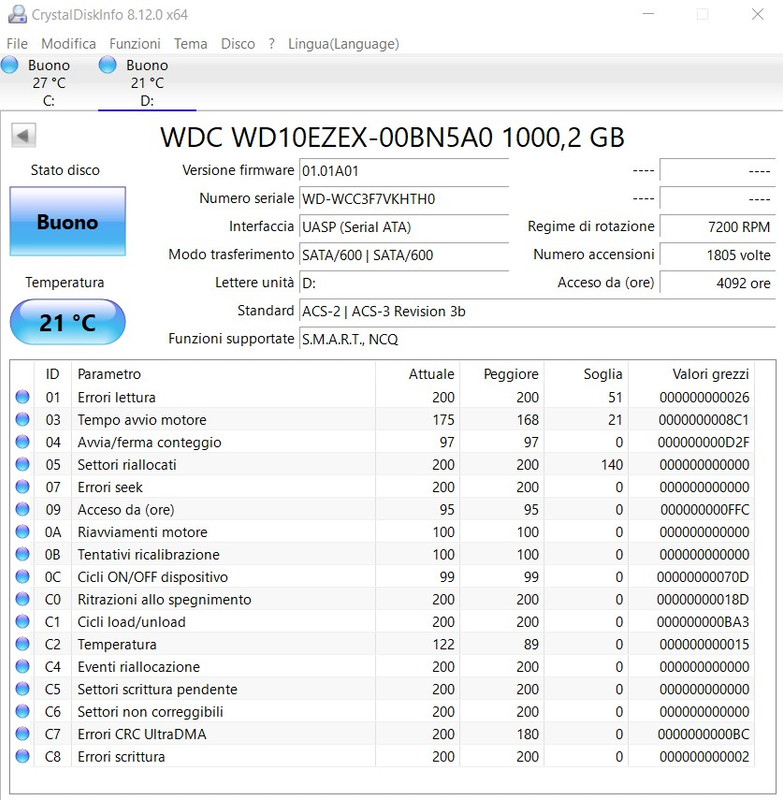The image size is (783, 800).
Task: Click the Versione firmware field 01.01A01
Action: click(x=404, y=170)
